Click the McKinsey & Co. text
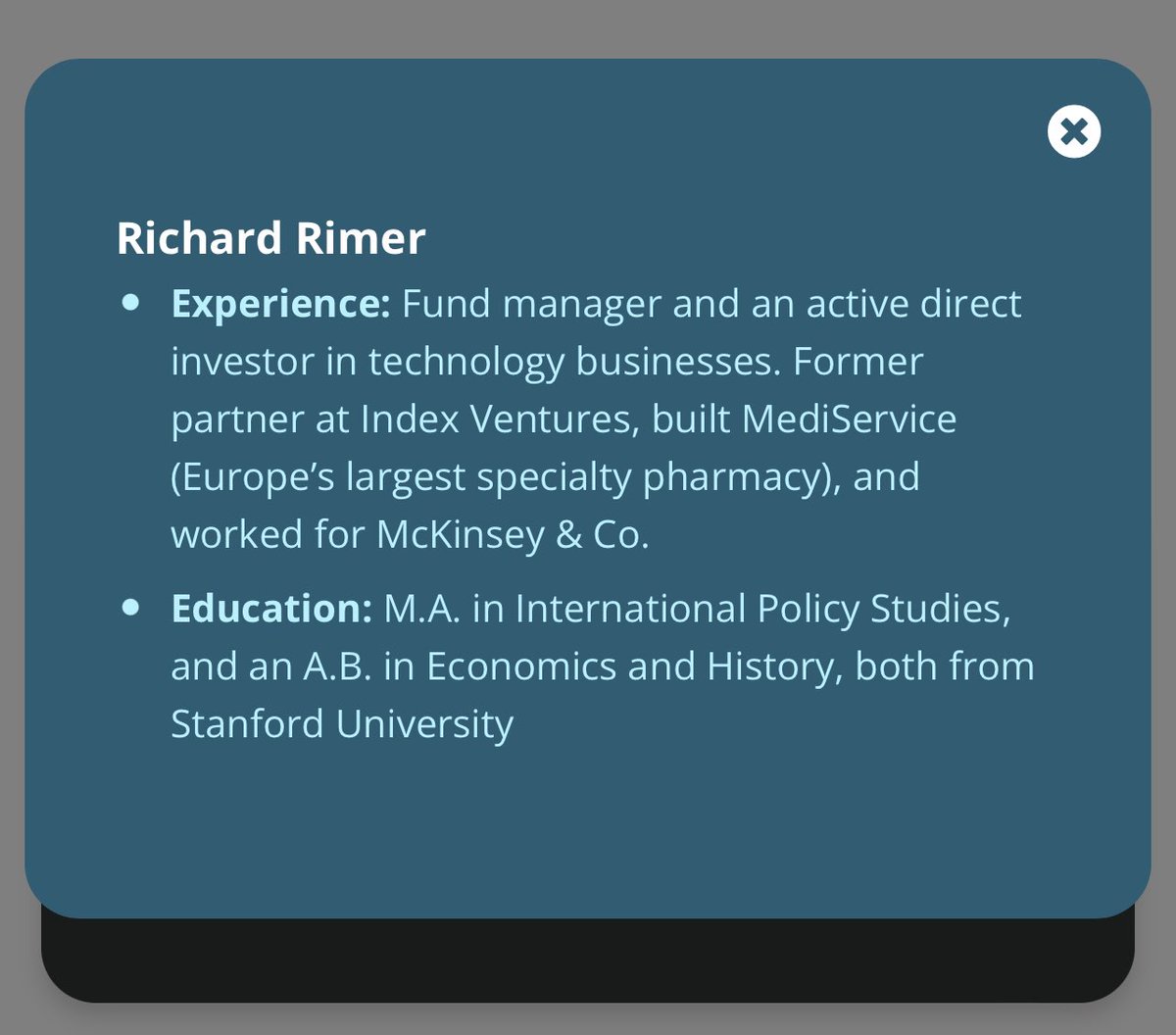 click(513, 535)
